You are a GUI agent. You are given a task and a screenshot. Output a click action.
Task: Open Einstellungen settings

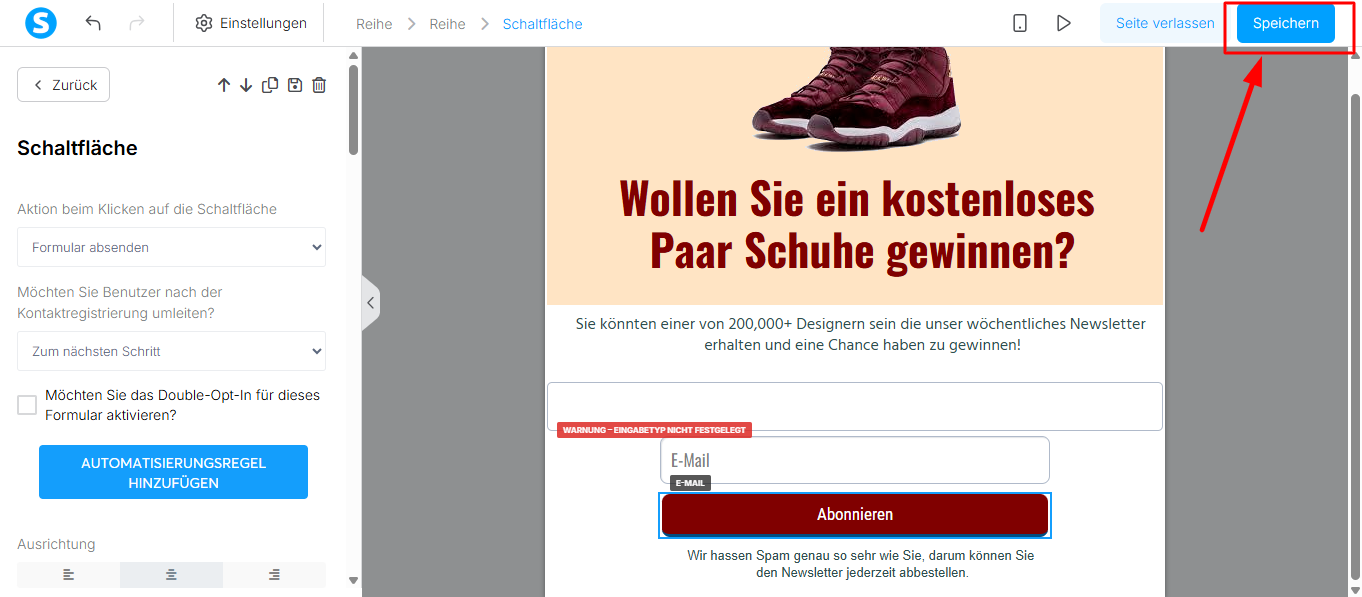coord(251,23)
